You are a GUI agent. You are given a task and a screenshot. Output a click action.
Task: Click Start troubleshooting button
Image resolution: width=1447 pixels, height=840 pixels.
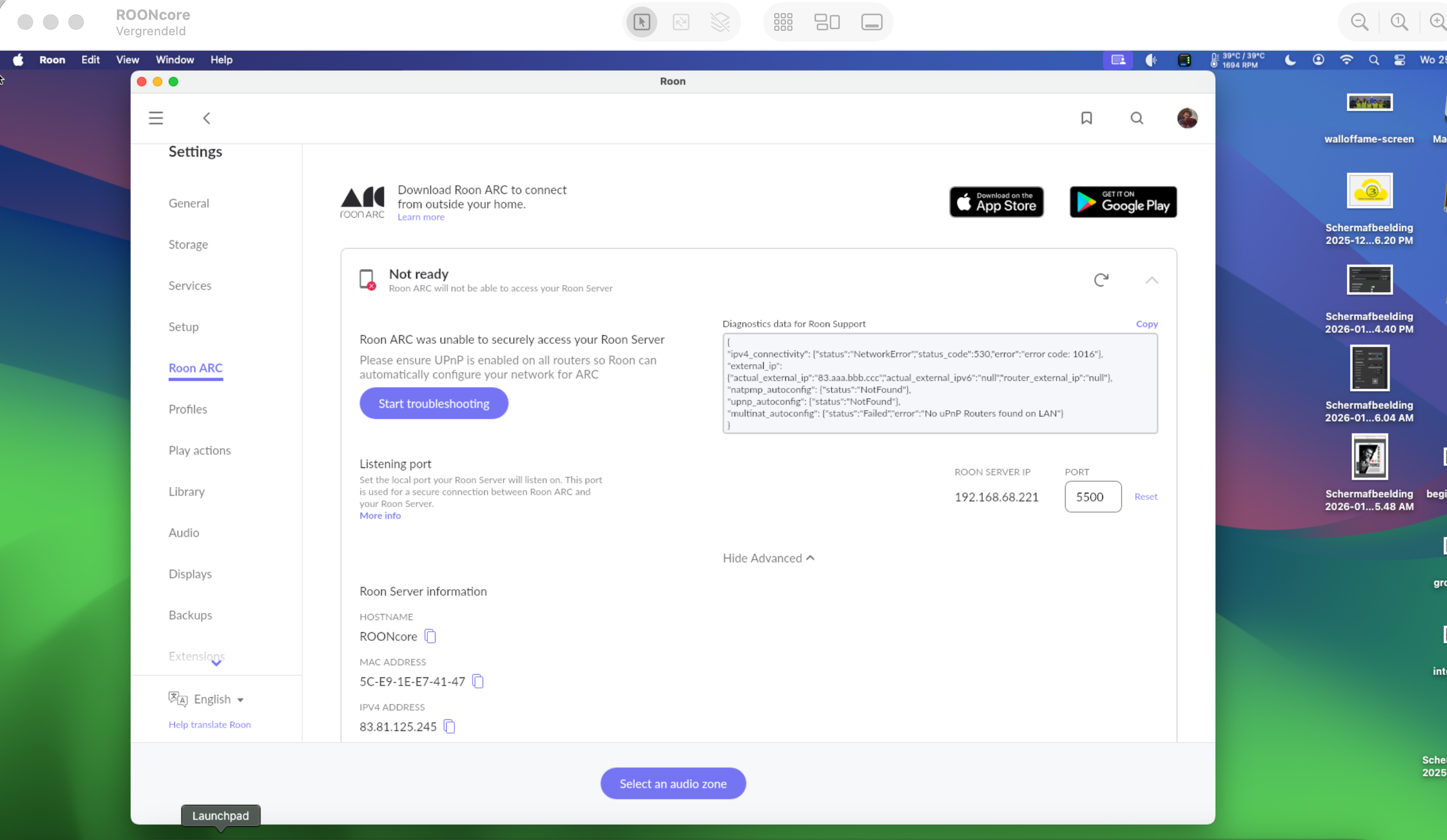click(x=433, y=403)
